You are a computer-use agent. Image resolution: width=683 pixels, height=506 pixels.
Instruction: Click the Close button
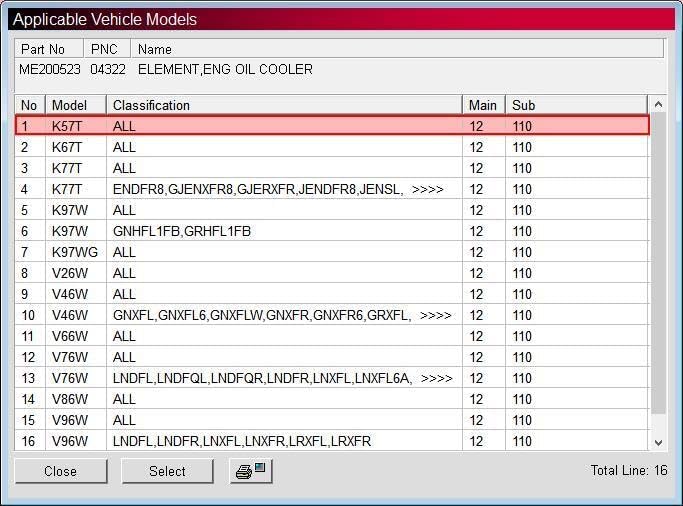61,471
